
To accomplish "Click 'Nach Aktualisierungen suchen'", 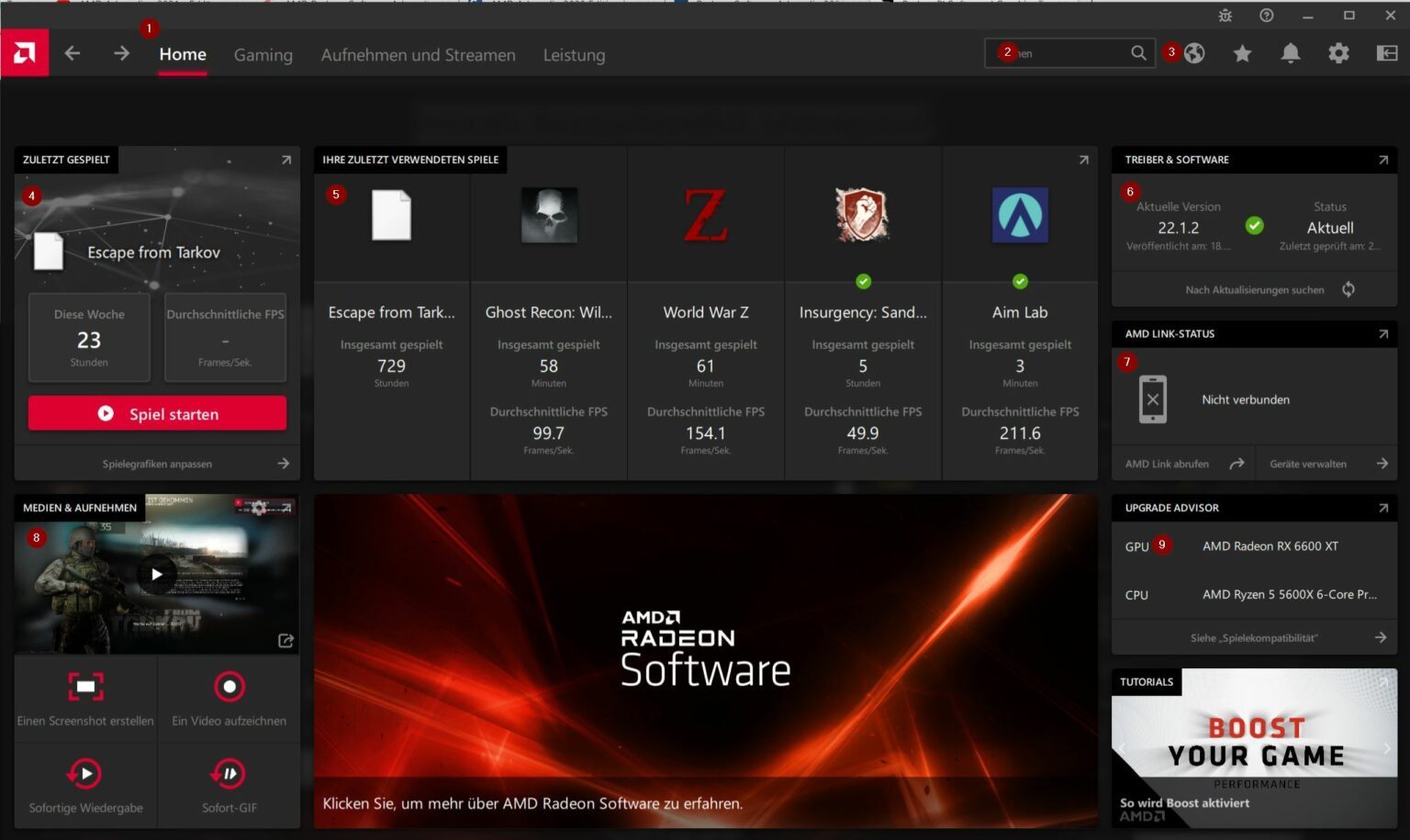I will (1254, 289).
